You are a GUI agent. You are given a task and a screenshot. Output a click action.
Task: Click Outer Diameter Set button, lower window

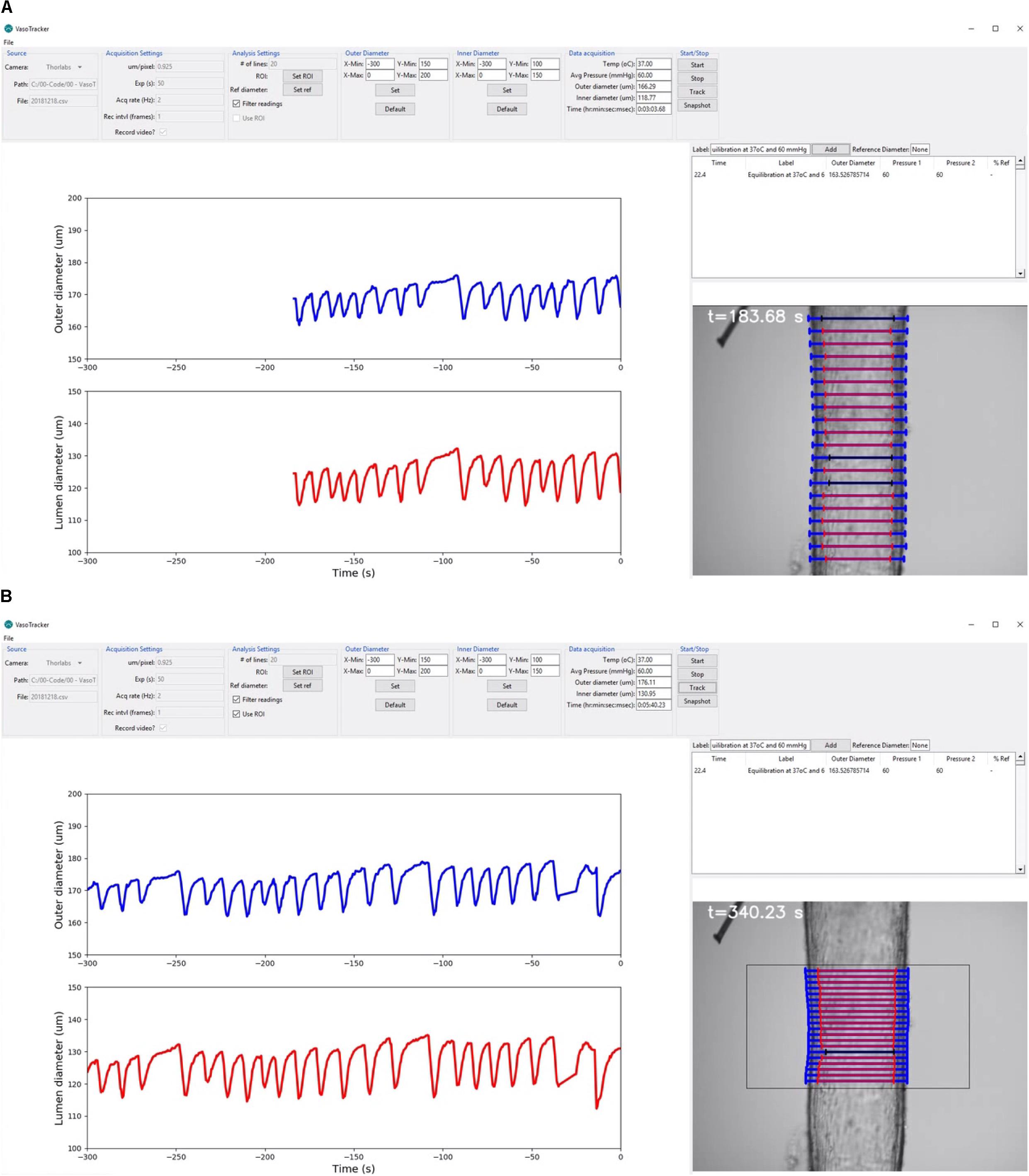(x=395, y=685)
